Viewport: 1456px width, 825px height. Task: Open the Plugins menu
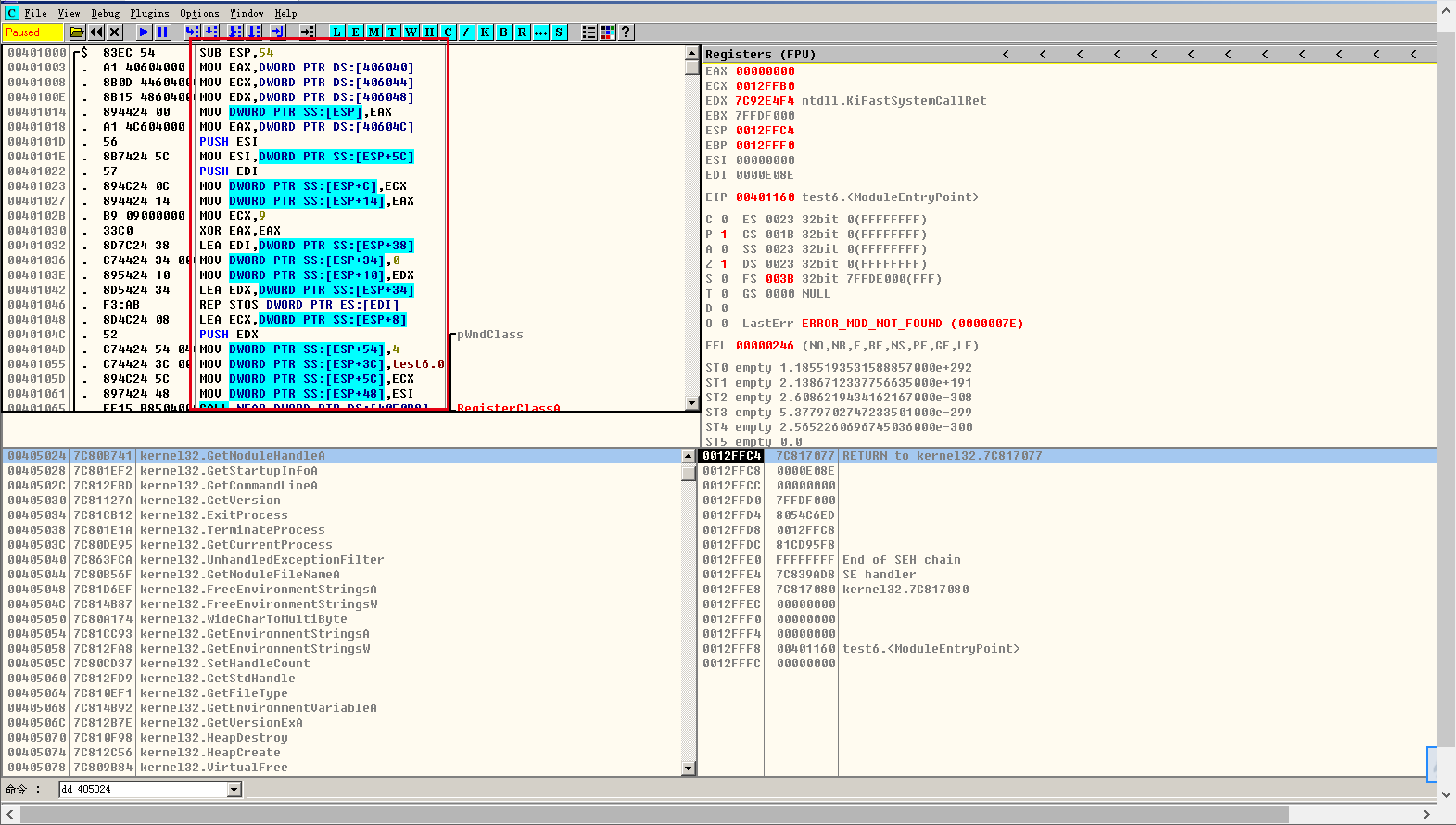149,13
